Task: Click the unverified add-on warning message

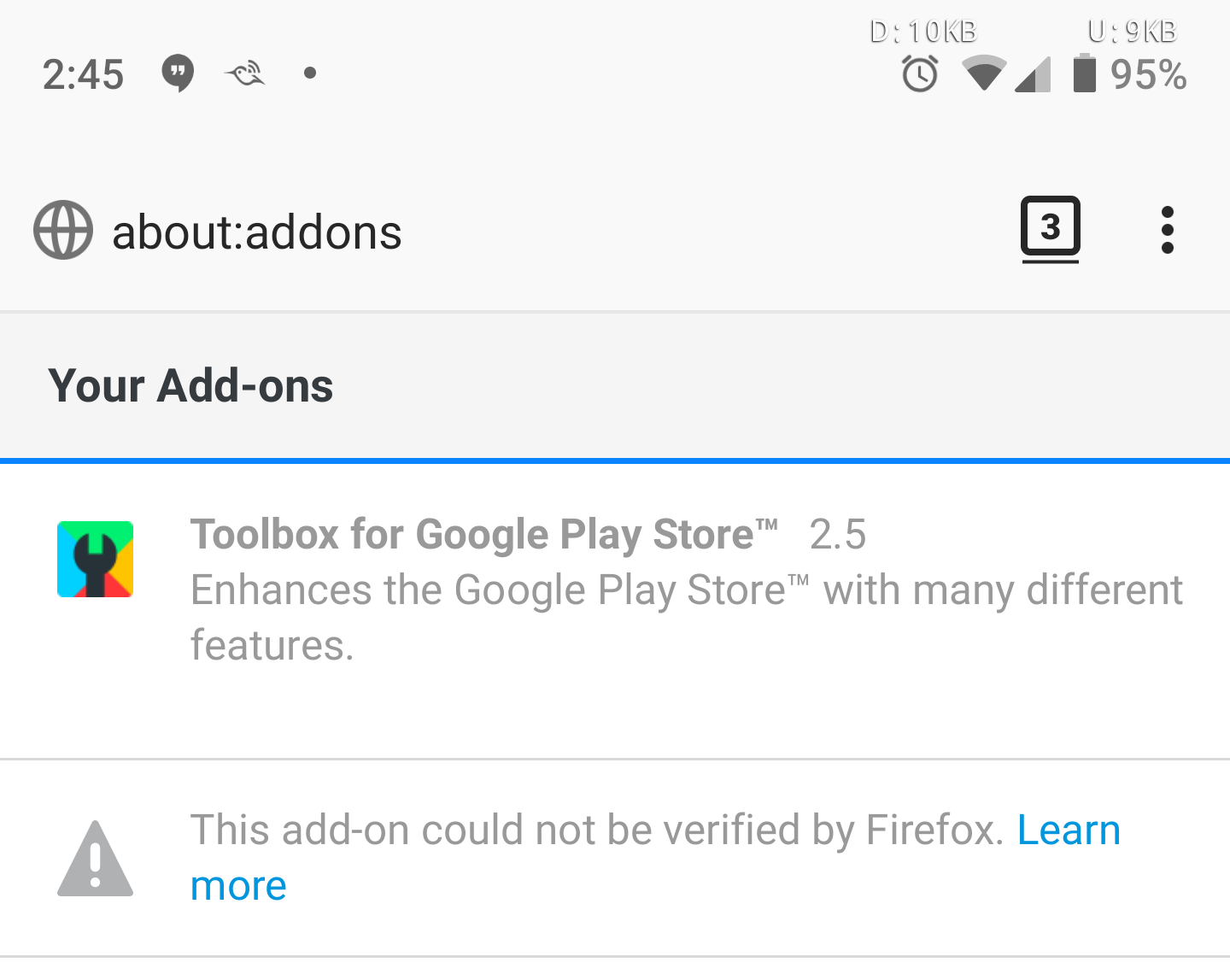Action: pyautogui.click(x=598, y=830)
